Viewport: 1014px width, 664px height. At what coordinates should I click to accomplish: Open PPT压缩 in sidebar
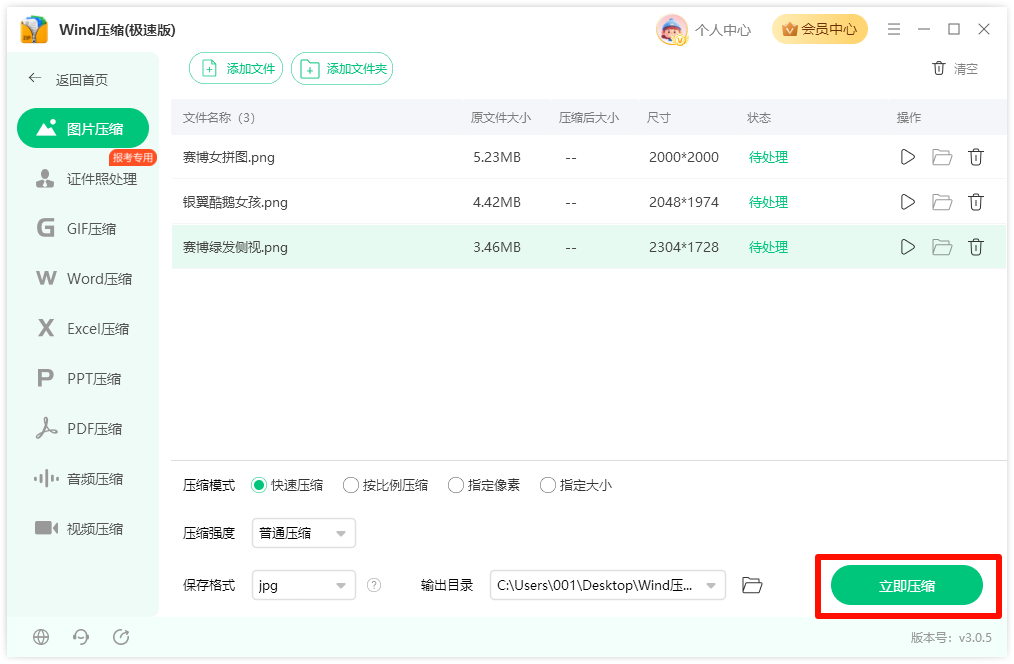pyautogui.click(x=79, y=378)
